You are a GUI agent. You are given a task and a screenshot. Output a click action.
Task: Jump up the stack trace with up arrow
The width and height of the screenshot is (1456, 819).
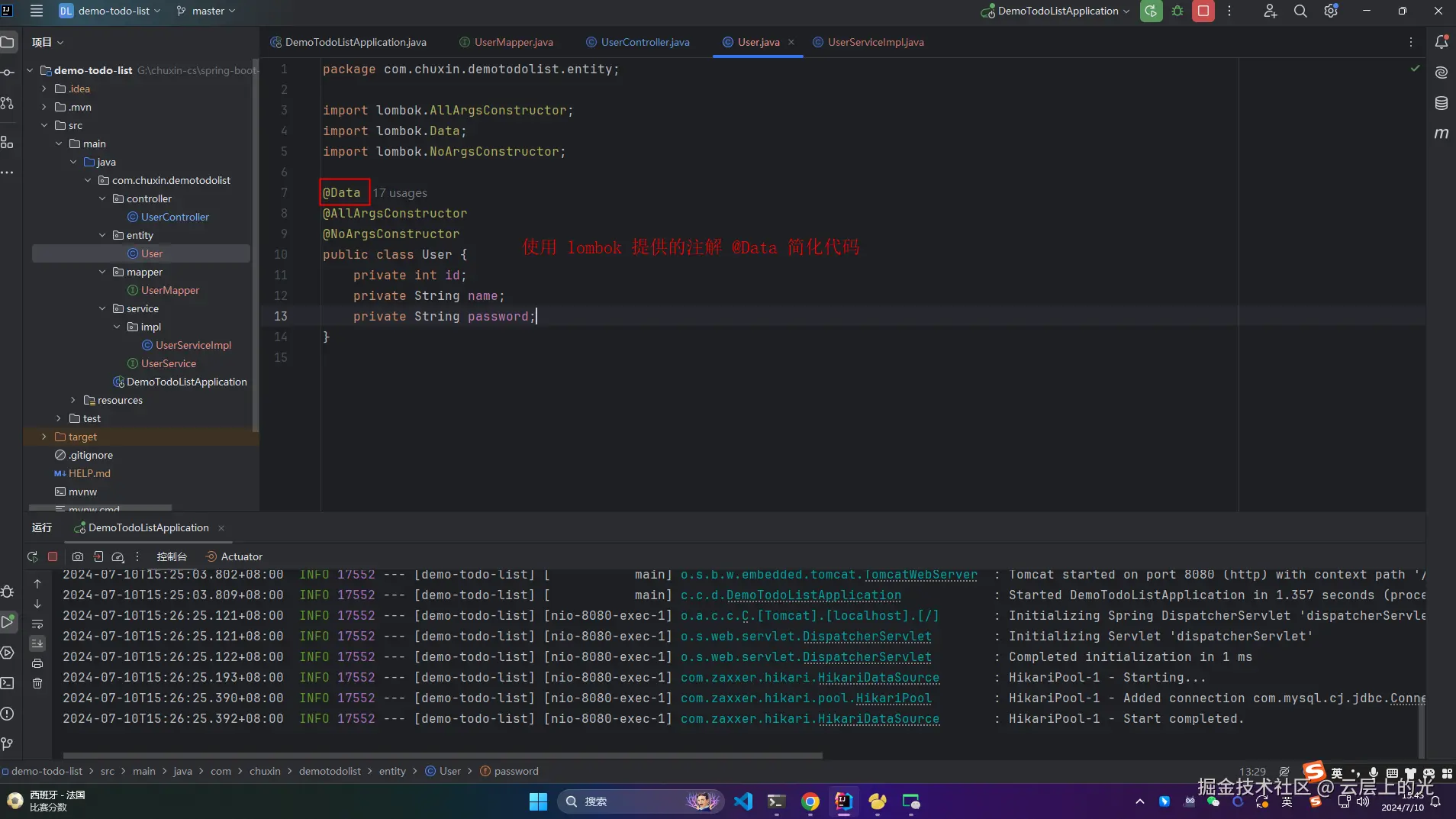point(37,584)
